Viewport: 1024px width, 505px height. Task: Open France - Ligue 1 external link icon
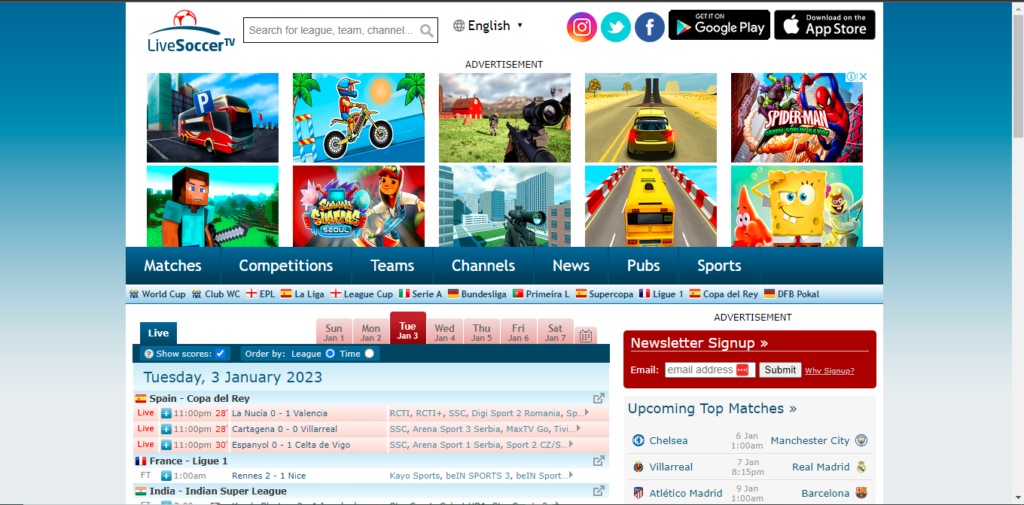tap(598, 461)
